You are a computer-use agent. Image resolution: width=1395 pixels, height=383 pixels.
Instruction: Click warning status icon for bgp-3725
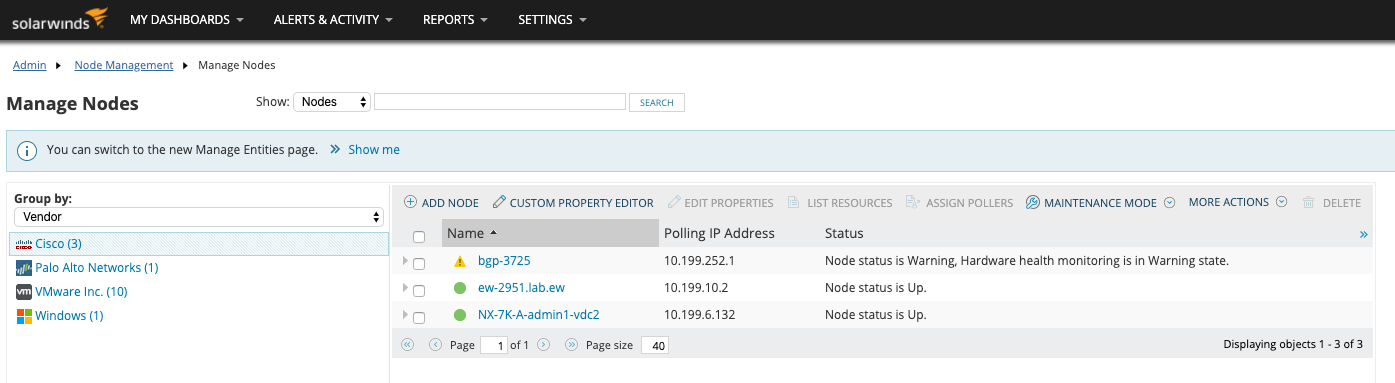tap(460, 261)
